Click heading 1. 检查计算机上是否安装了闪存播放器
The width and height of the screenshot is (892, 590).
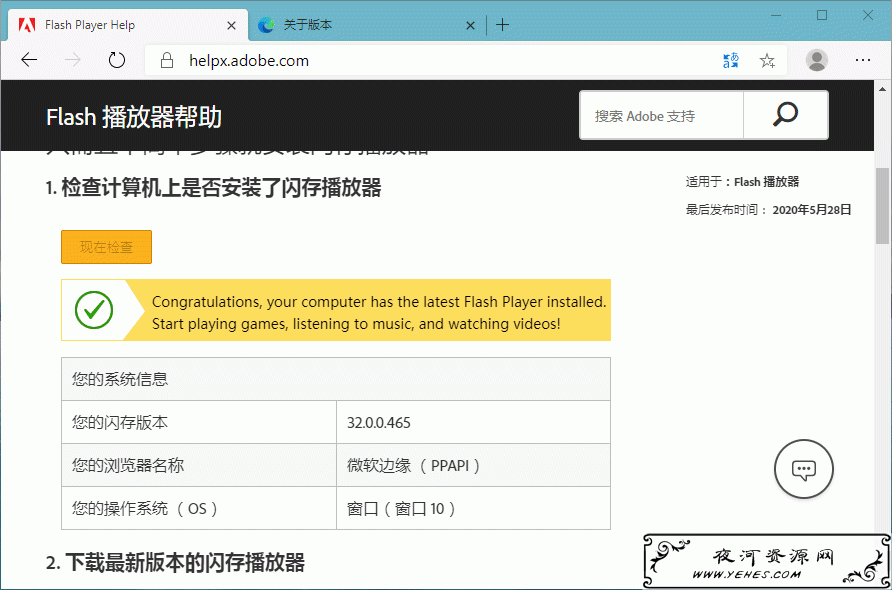point(213,188)
